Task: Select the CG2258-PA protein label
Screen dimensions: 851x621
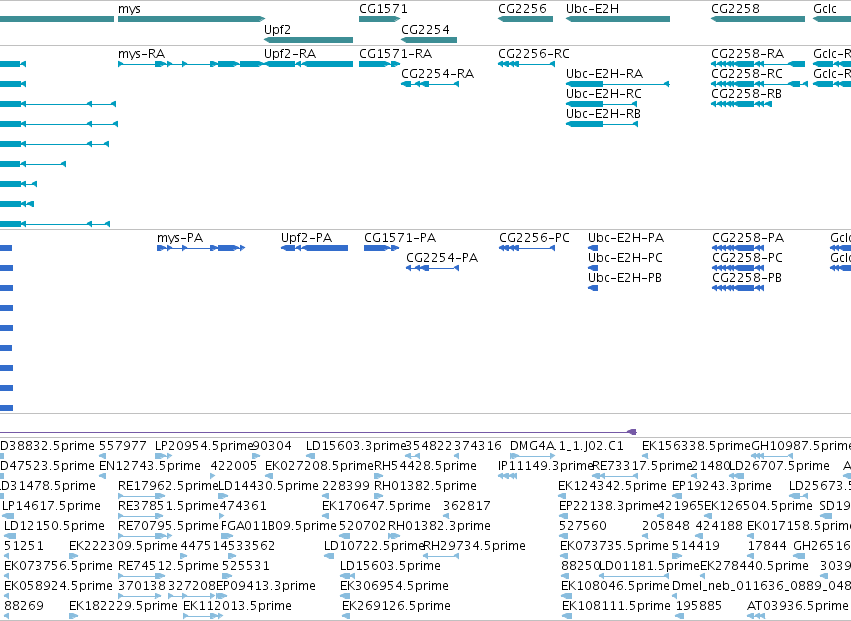Action: (x=748, y=238)
